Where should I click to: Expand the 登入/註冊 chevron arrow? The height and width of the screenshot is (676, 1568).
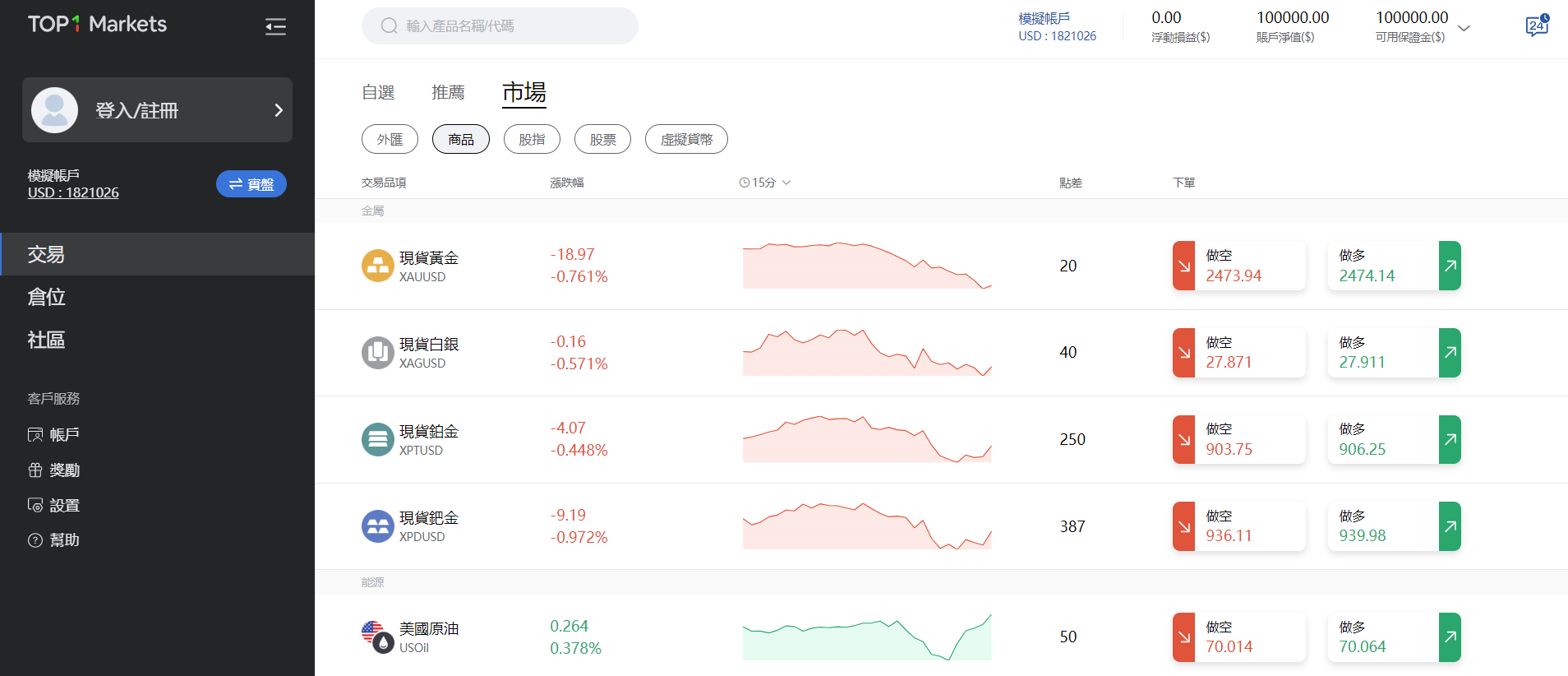(279, 110)
